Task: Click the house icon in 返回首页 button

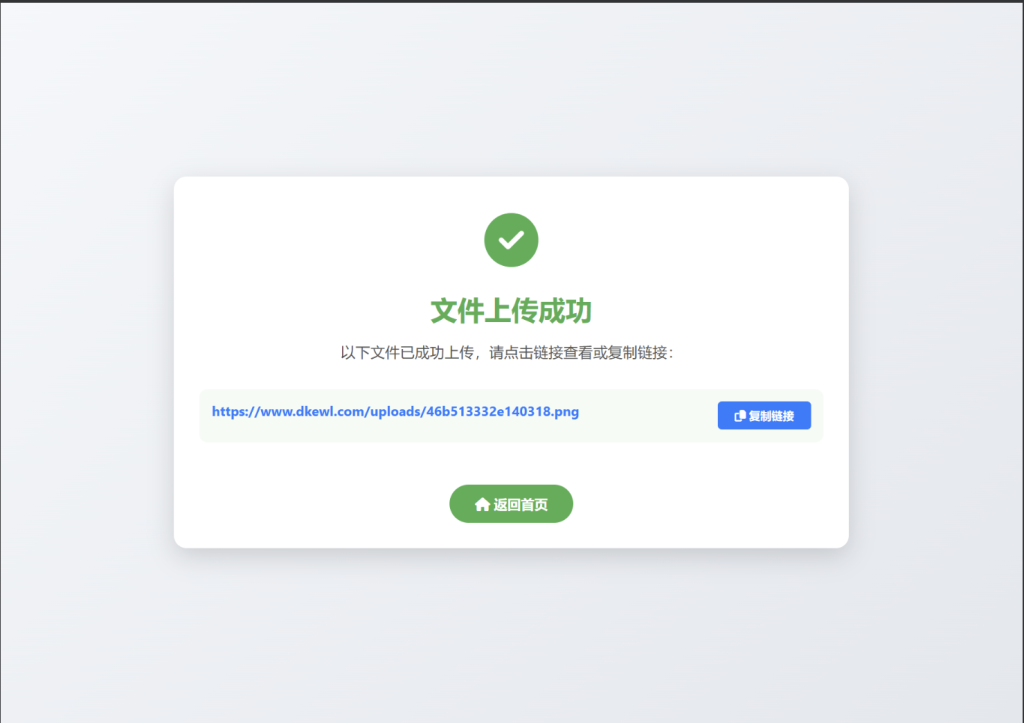Action: [483, 504]
